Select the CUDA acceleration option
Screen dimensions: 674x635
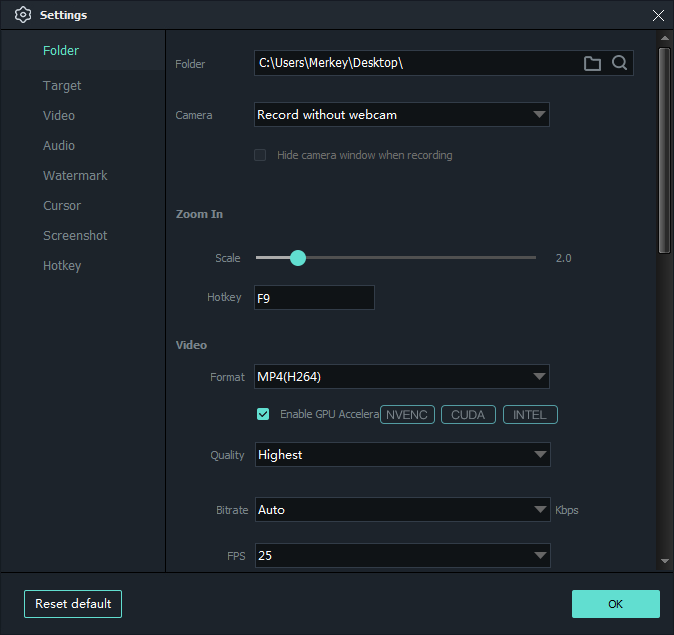click(468, 415)
